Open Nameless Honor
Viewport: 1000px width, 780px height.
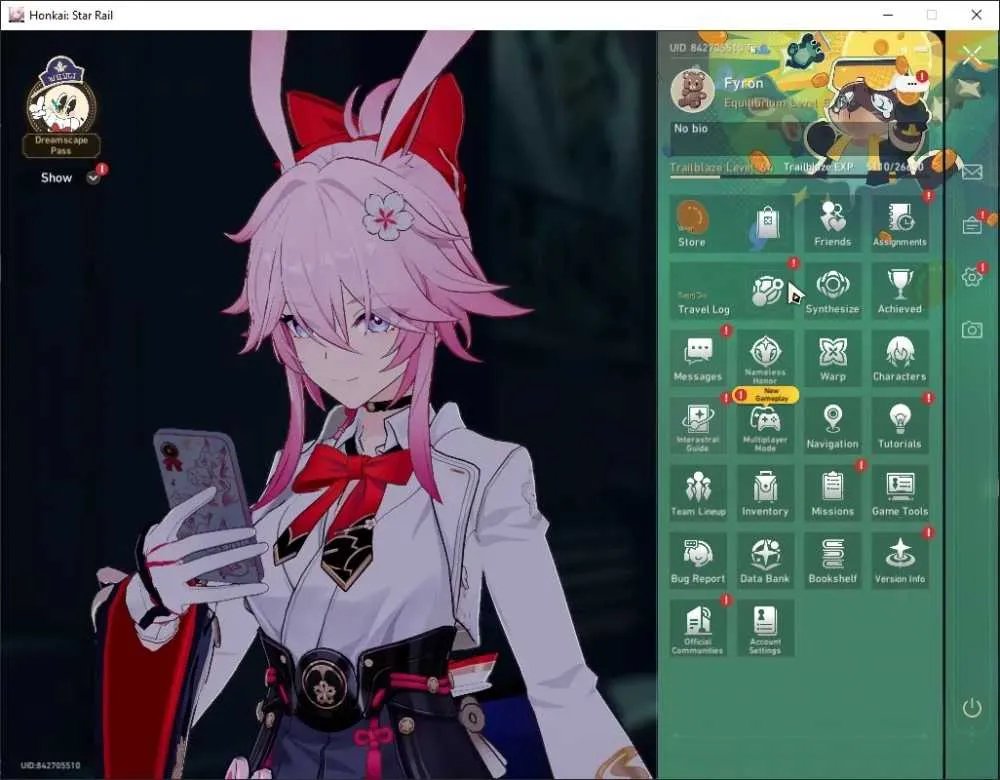point(765,358)
